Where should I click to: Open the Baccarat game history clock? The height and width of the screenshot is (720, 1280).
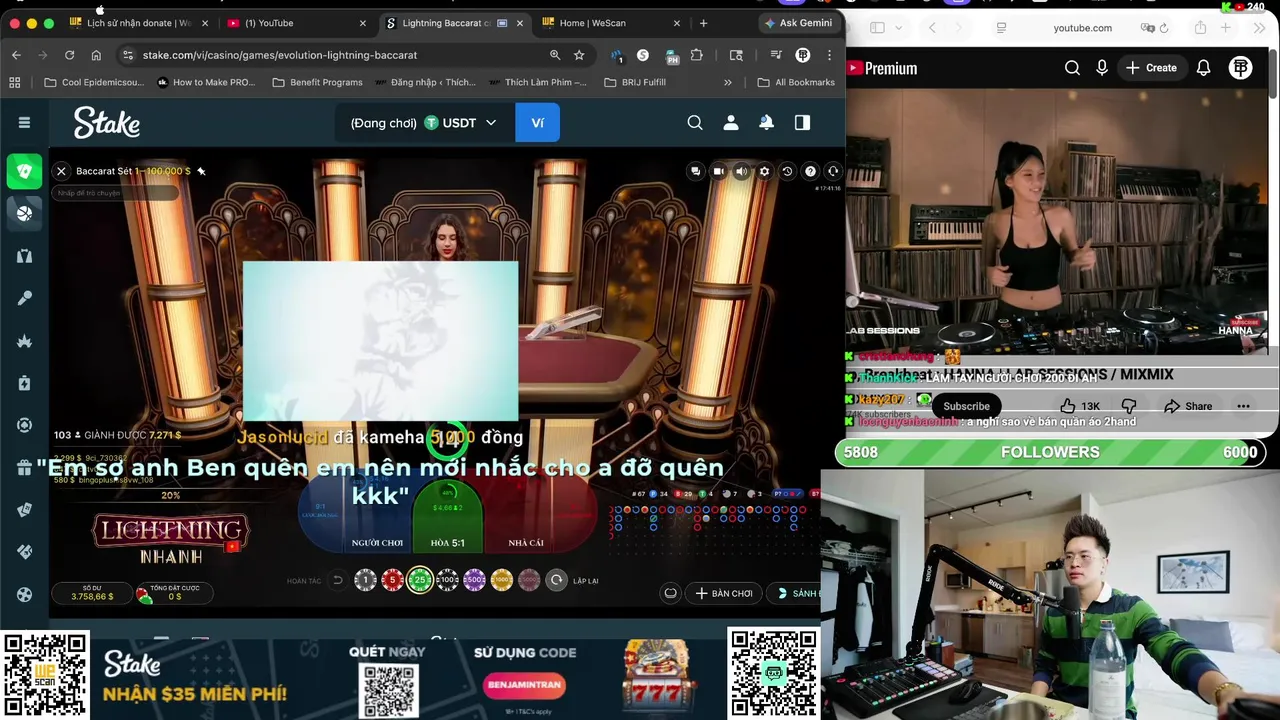787,171
